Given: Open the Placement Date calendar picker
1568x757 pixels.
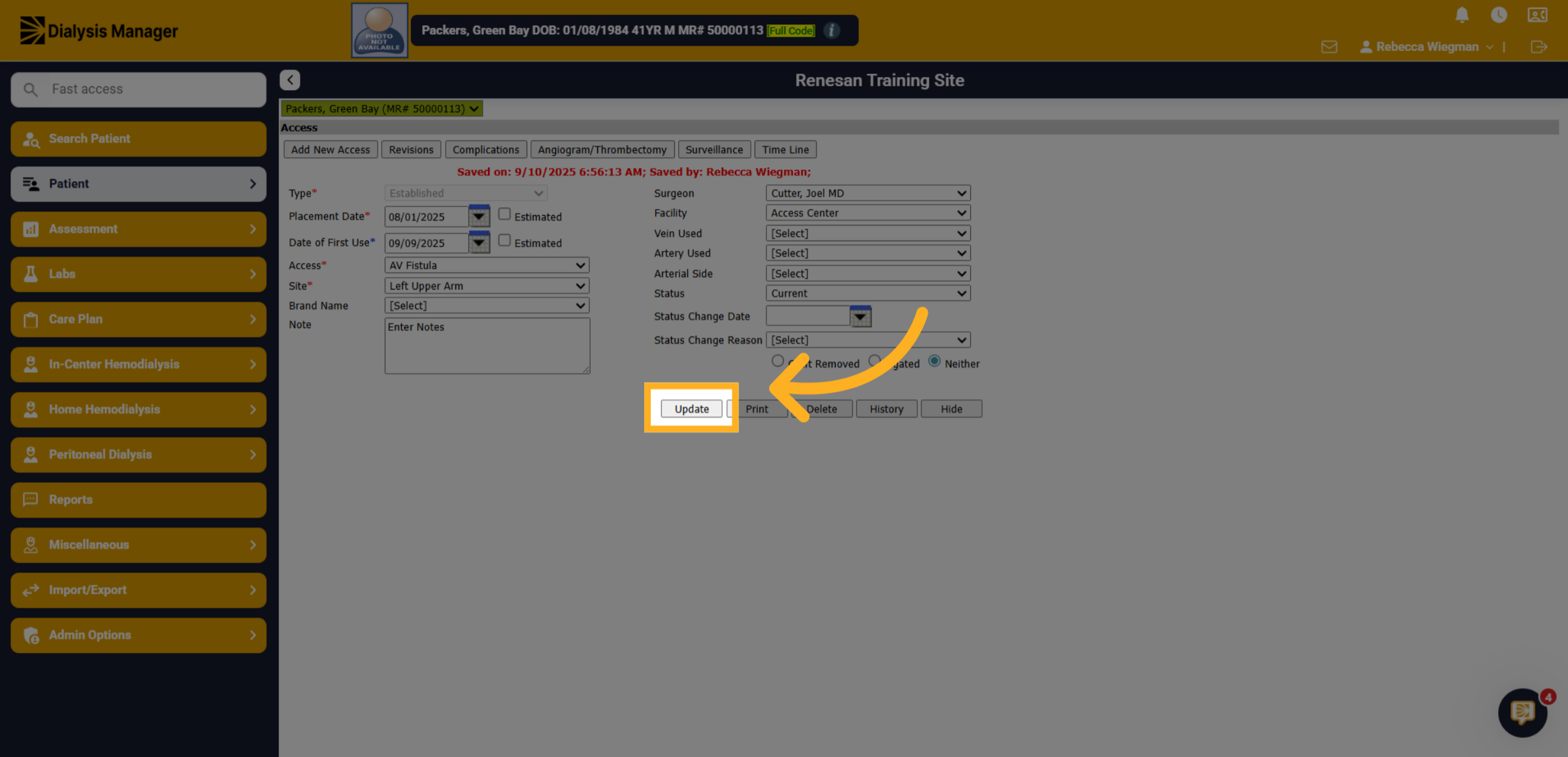Looking at the screenshot, I should (479, 216).
